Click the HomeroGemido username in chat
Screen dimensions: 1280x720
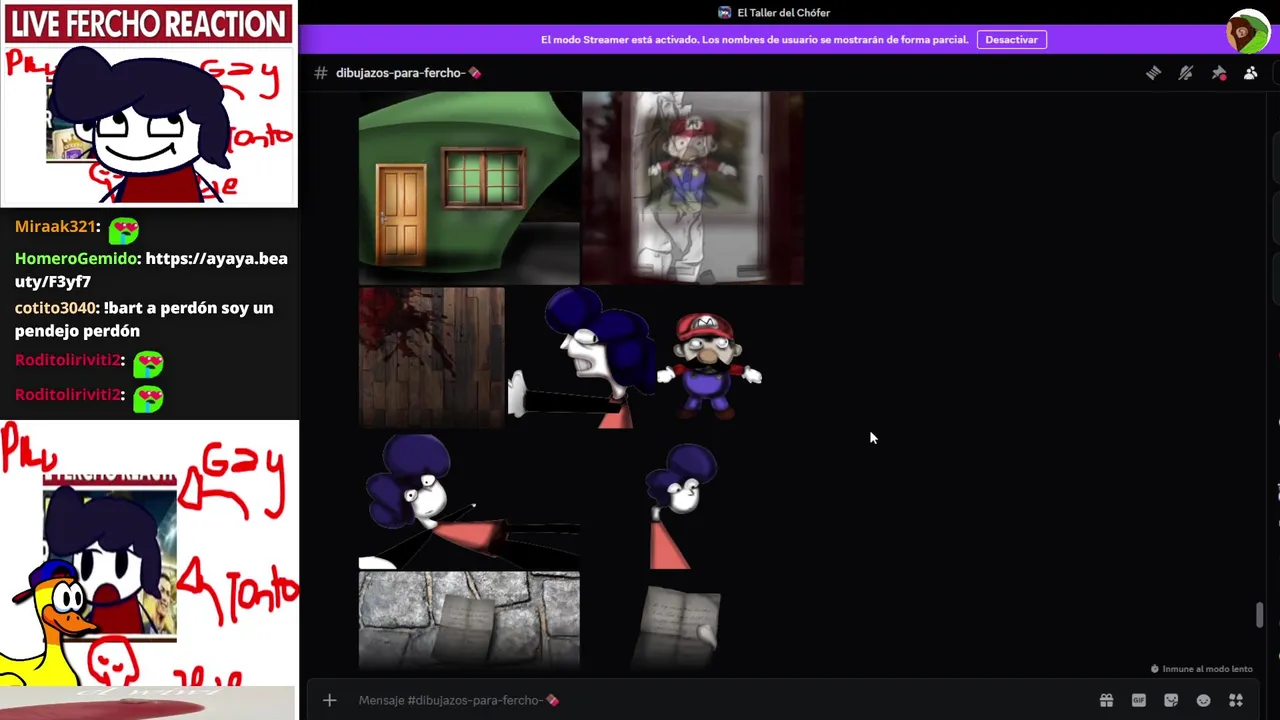point(75,258)
